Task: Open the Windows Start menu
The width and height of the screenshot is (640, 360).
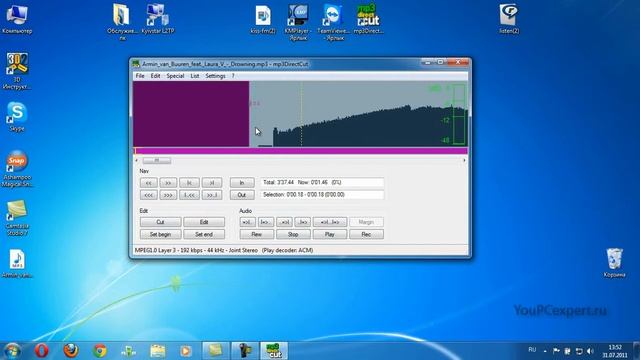Action: (12, 351)
